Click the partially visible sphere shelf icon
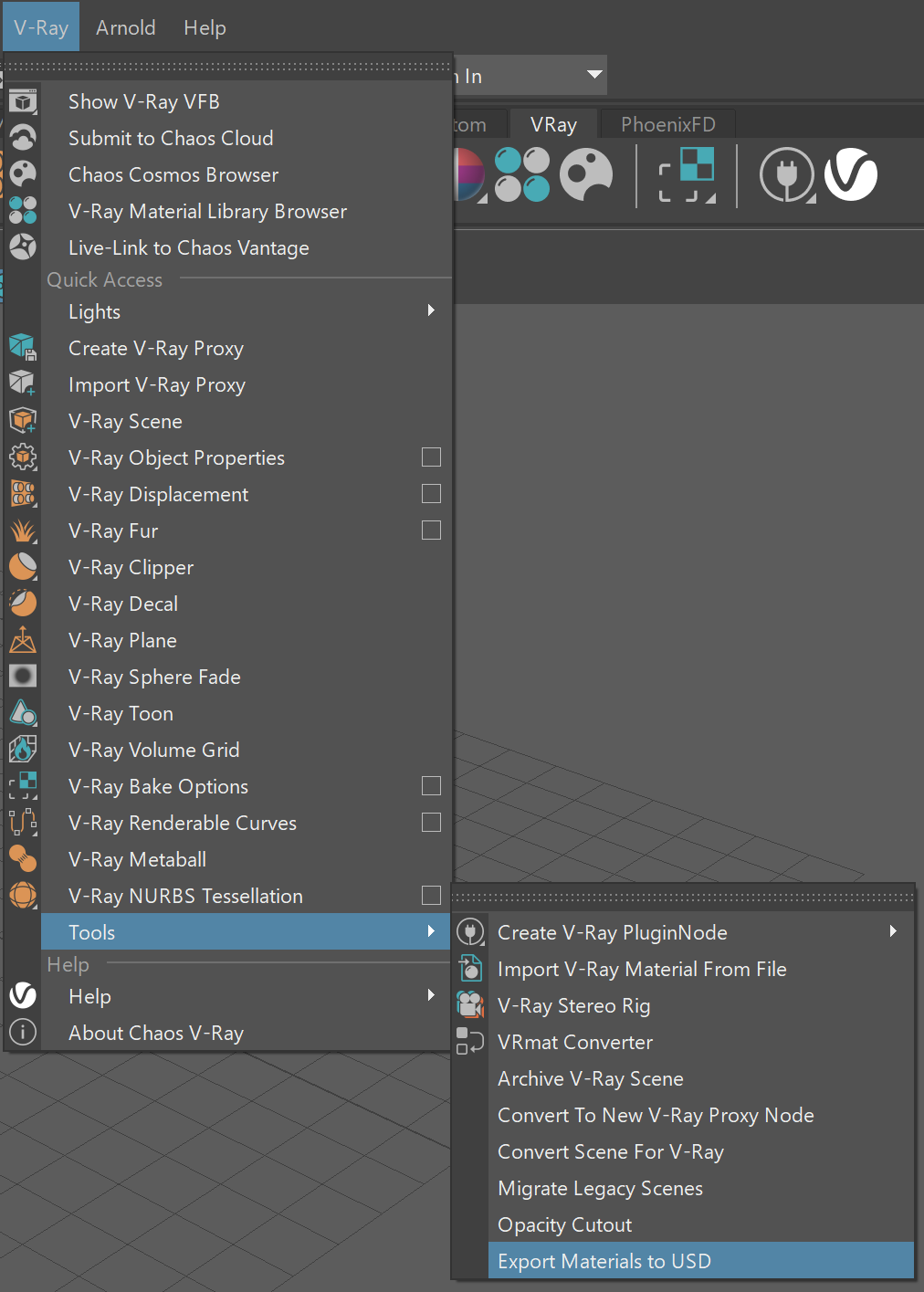Image resolution: width=924 pixels, height=1292 pixels. [x=469, y=174]
